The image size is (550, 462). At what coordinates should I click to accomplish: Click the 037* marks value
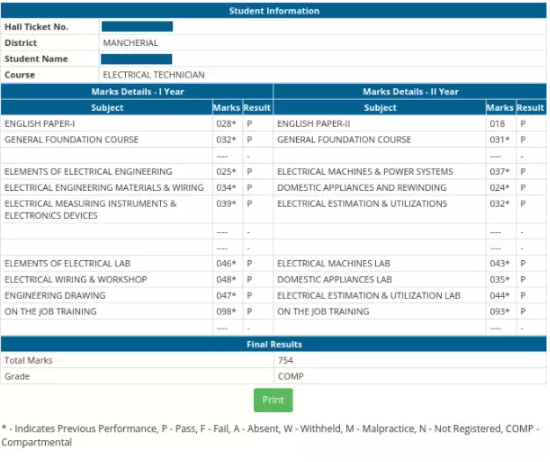click(499, 172)
